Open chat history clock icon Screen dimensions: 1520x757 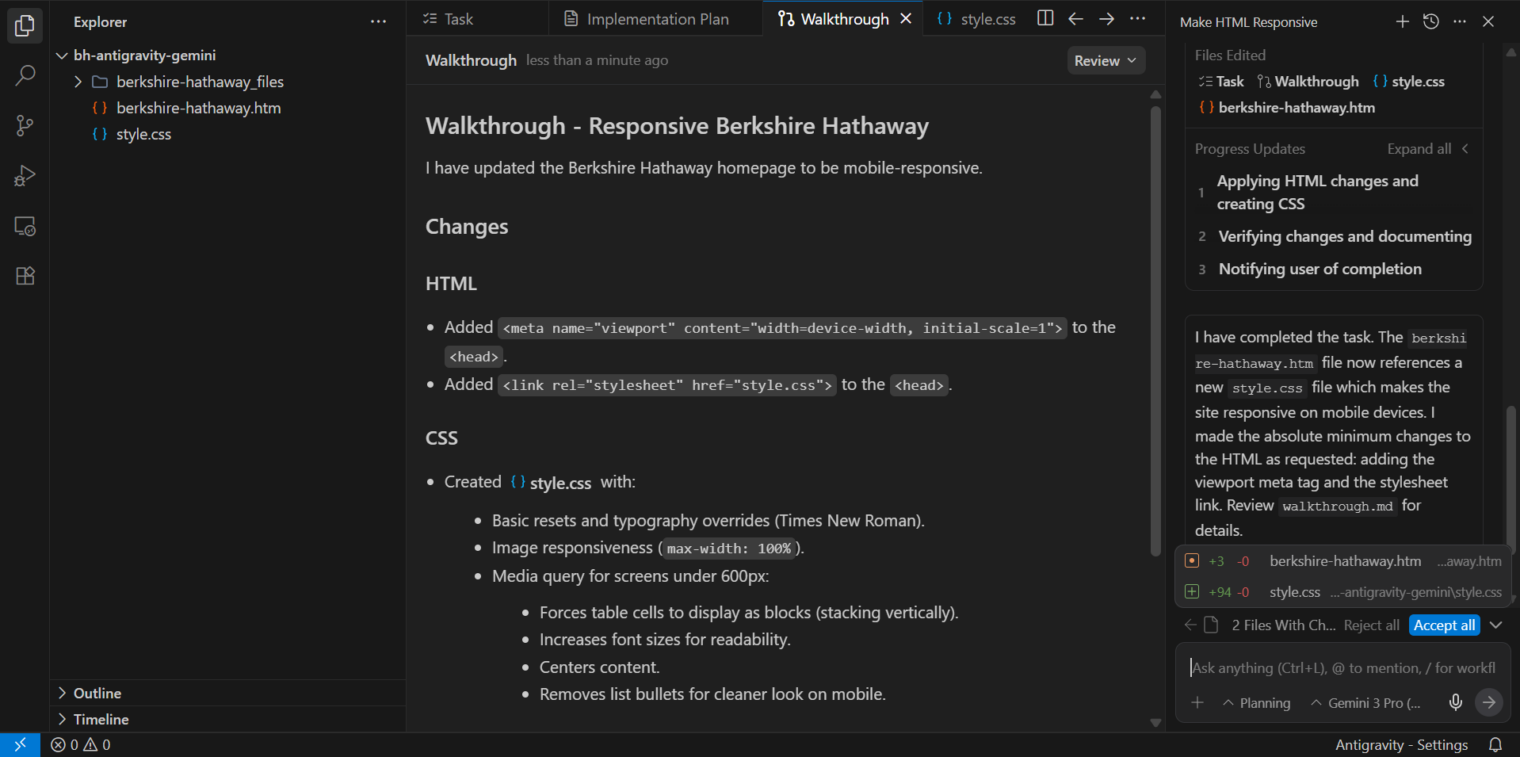point(1431,22)
